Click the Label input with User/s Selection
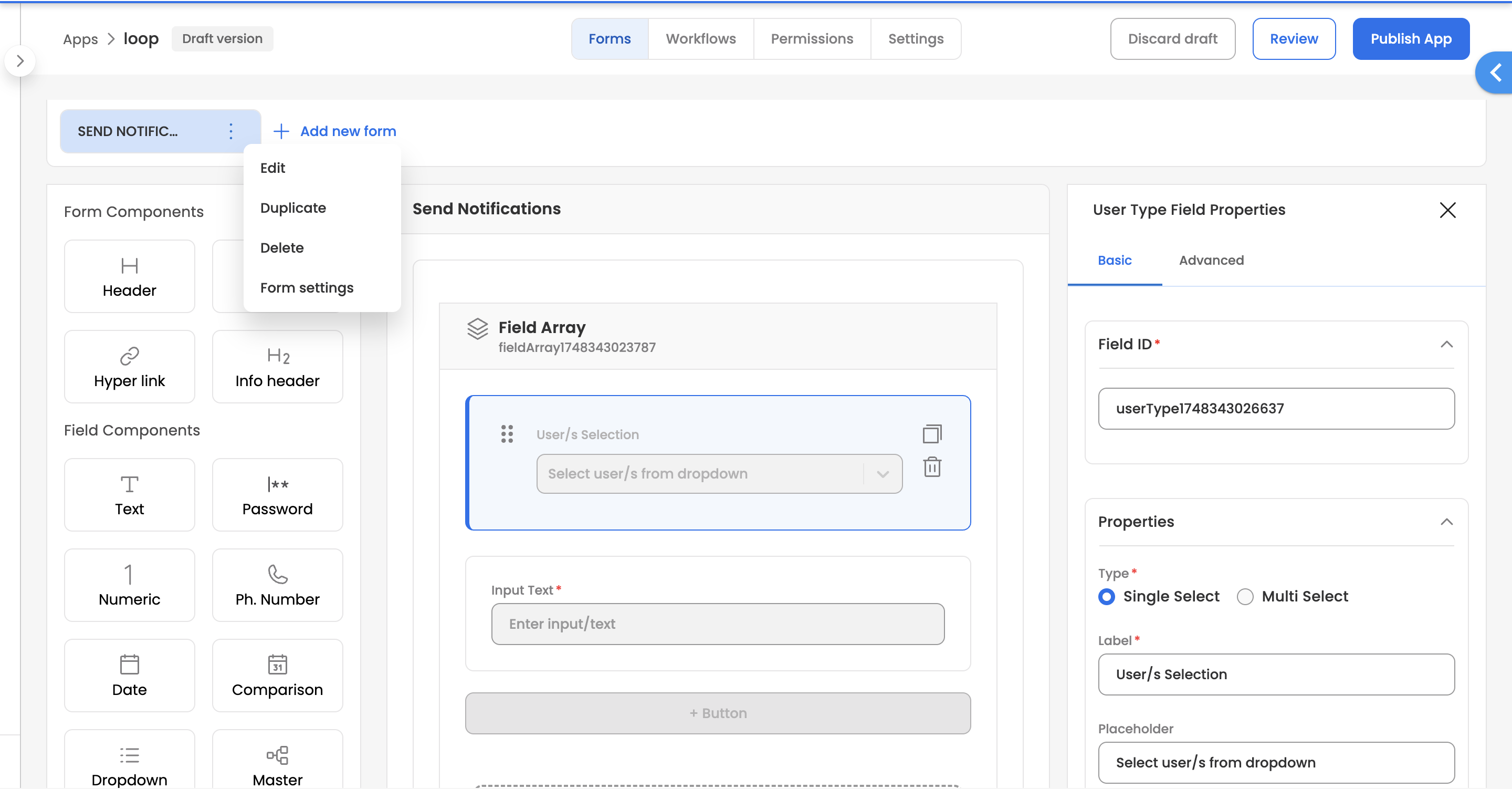The height and width of the screenshot is (789, 1512). tap(1275, 674)
